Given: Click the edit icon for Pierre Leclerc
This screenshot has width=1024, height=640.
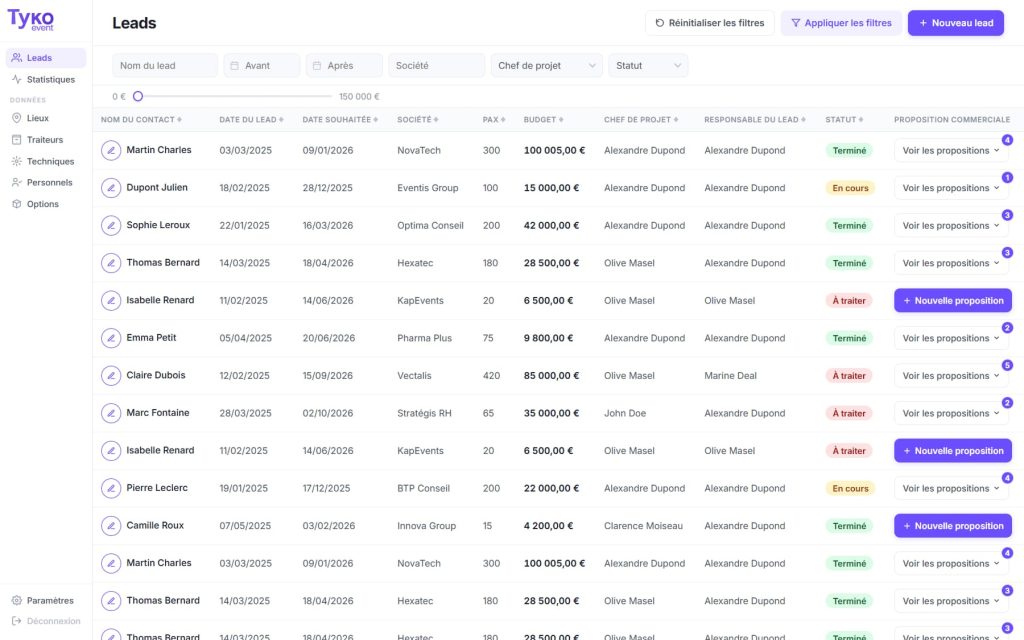Looking at the screenshot, I should pos(111,488).
